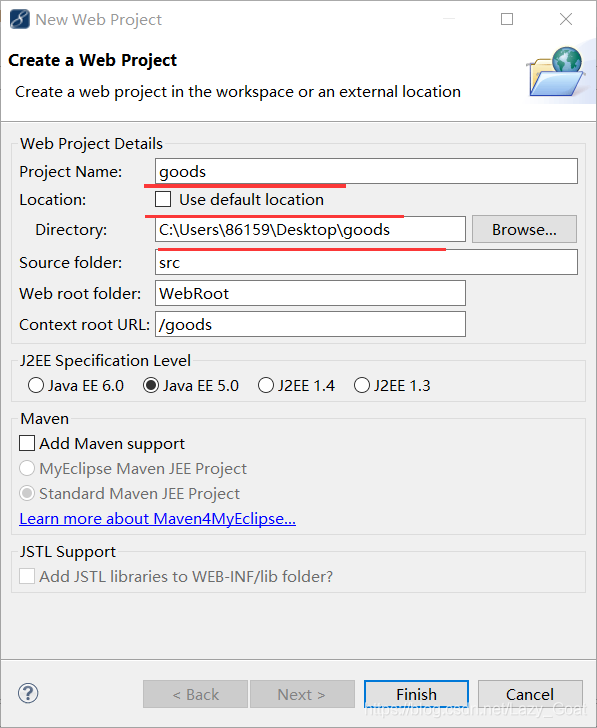597x728 pixels.
Task: Click the Source folder field
Action: [x=366, y=262]
